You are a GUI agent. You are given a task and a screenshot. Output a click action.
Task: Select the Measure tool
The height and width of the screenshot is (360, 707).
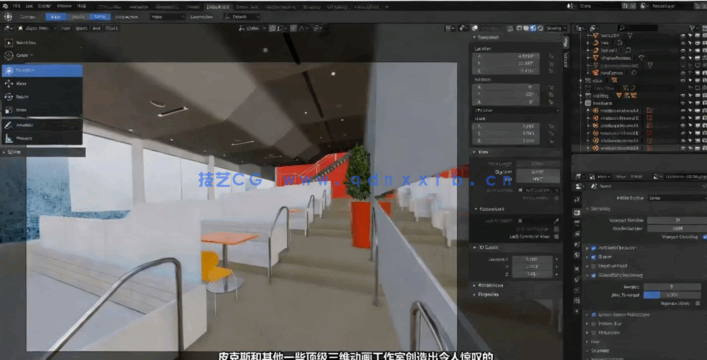pos(41,138)
